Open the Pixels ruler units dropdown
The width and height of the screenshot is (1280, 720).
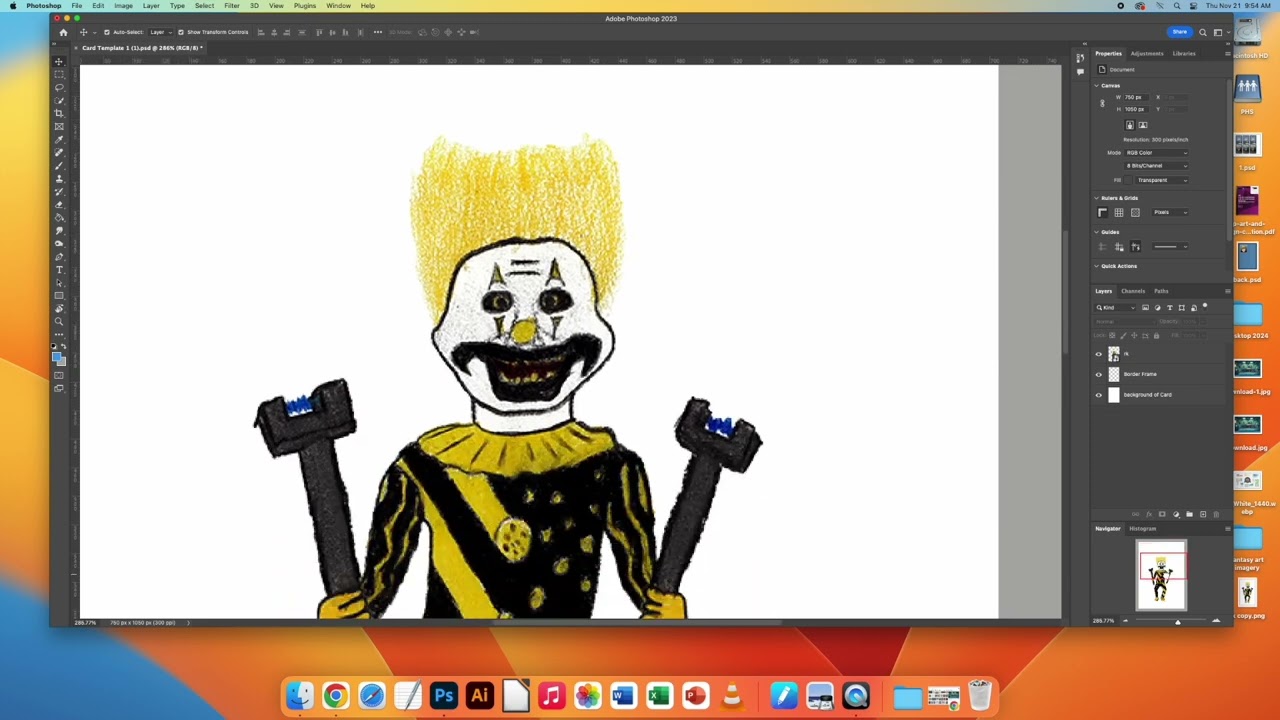click(1170, 212)
